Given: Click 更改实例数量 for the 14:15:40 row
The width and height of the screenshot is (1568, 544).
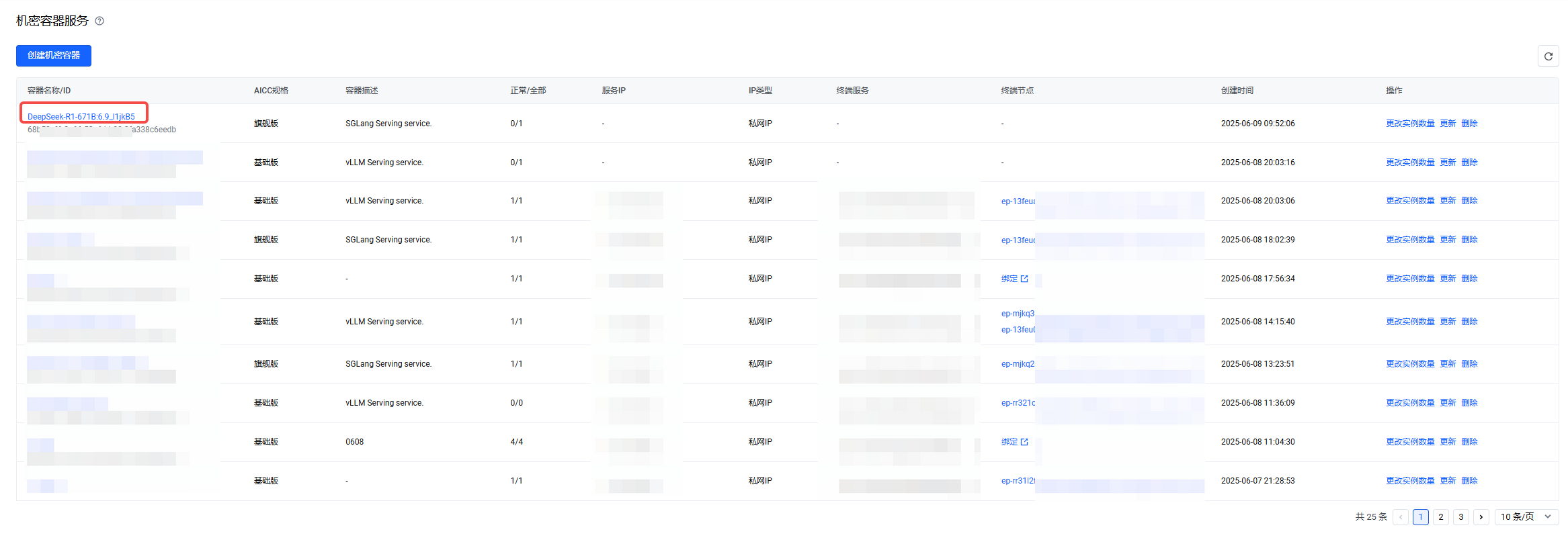Looking at the screenshot, I should [x=1410, y=322].
